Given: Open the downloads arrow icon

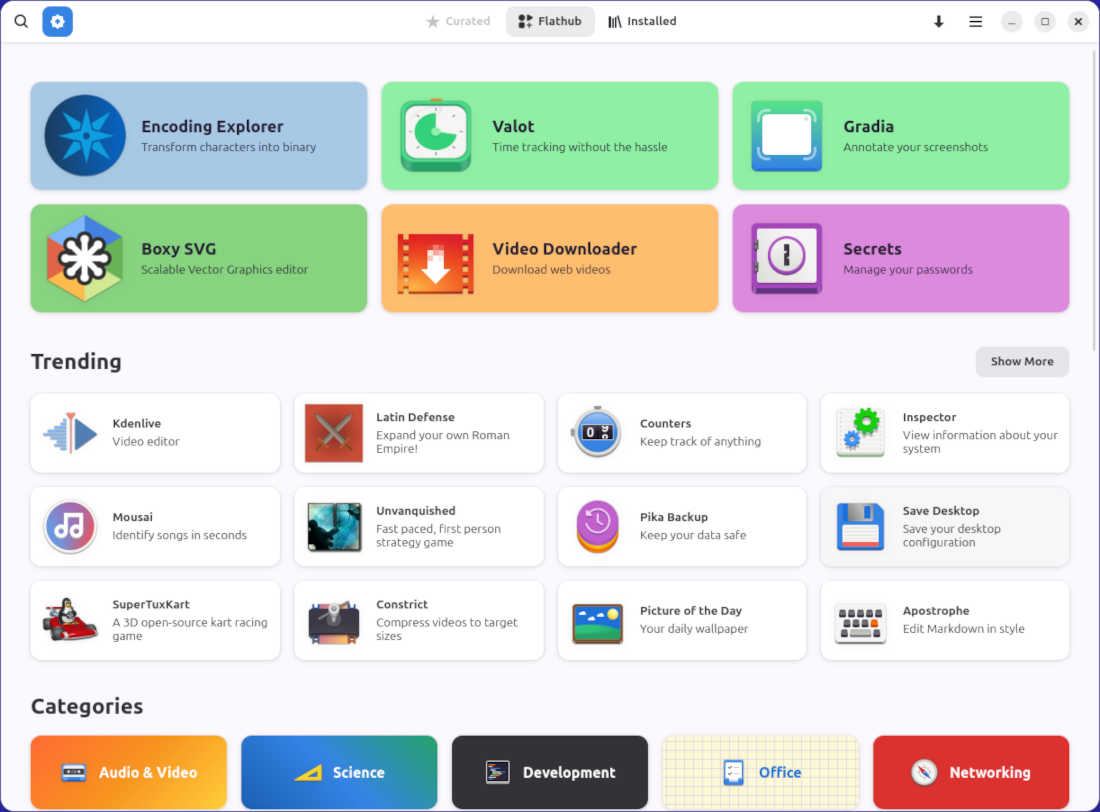Looking at the screenshot, I should click(x=939, y=21).
